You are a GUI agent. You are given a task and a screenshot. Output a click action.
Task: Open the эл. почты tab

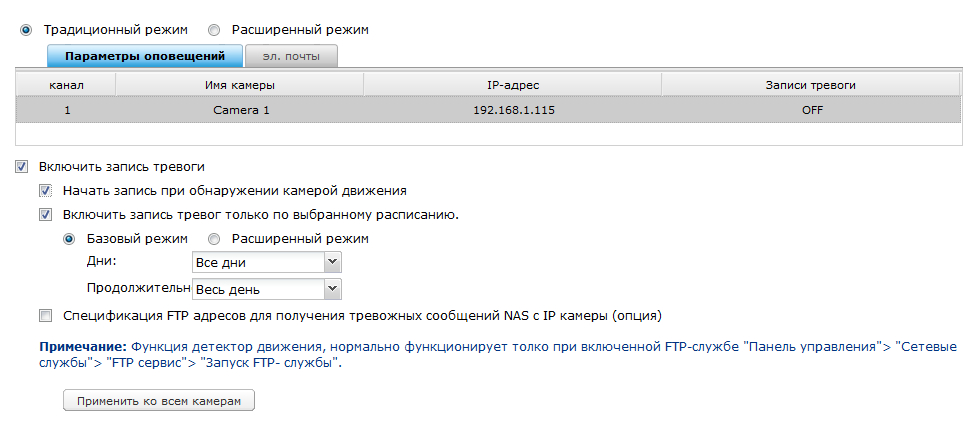point(291,56)
